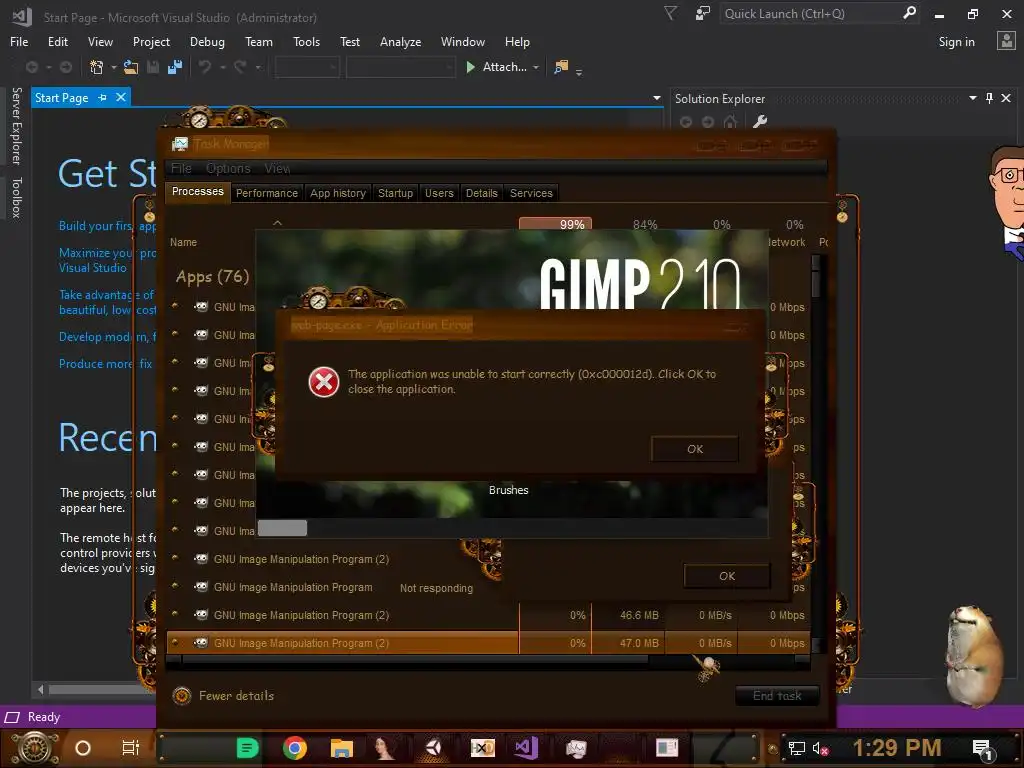Click the pin icon on Start Page tab

[x=103, y=97]
